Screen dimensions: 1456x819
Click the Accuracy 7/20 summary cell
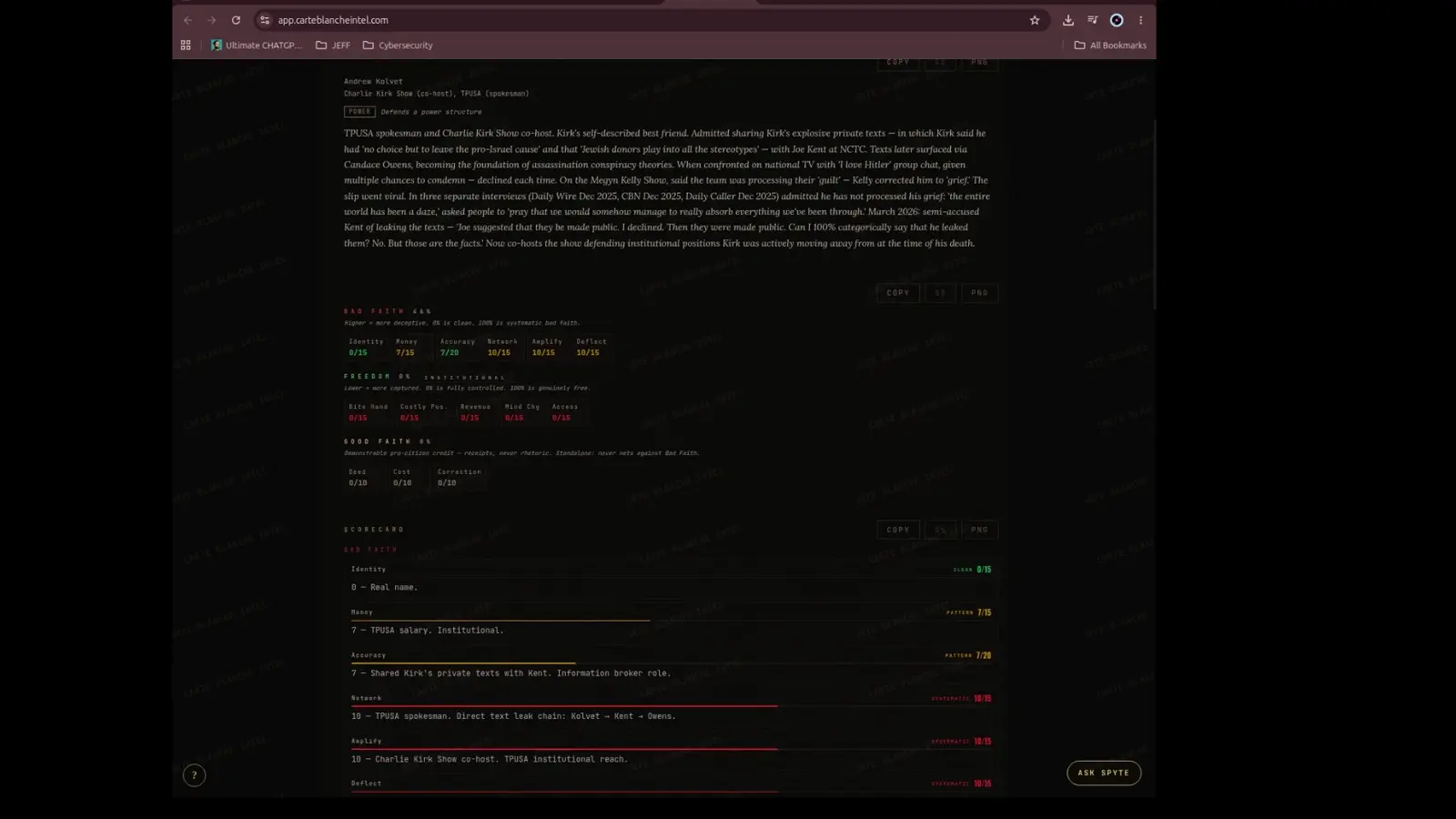click(x=457, y=347)
